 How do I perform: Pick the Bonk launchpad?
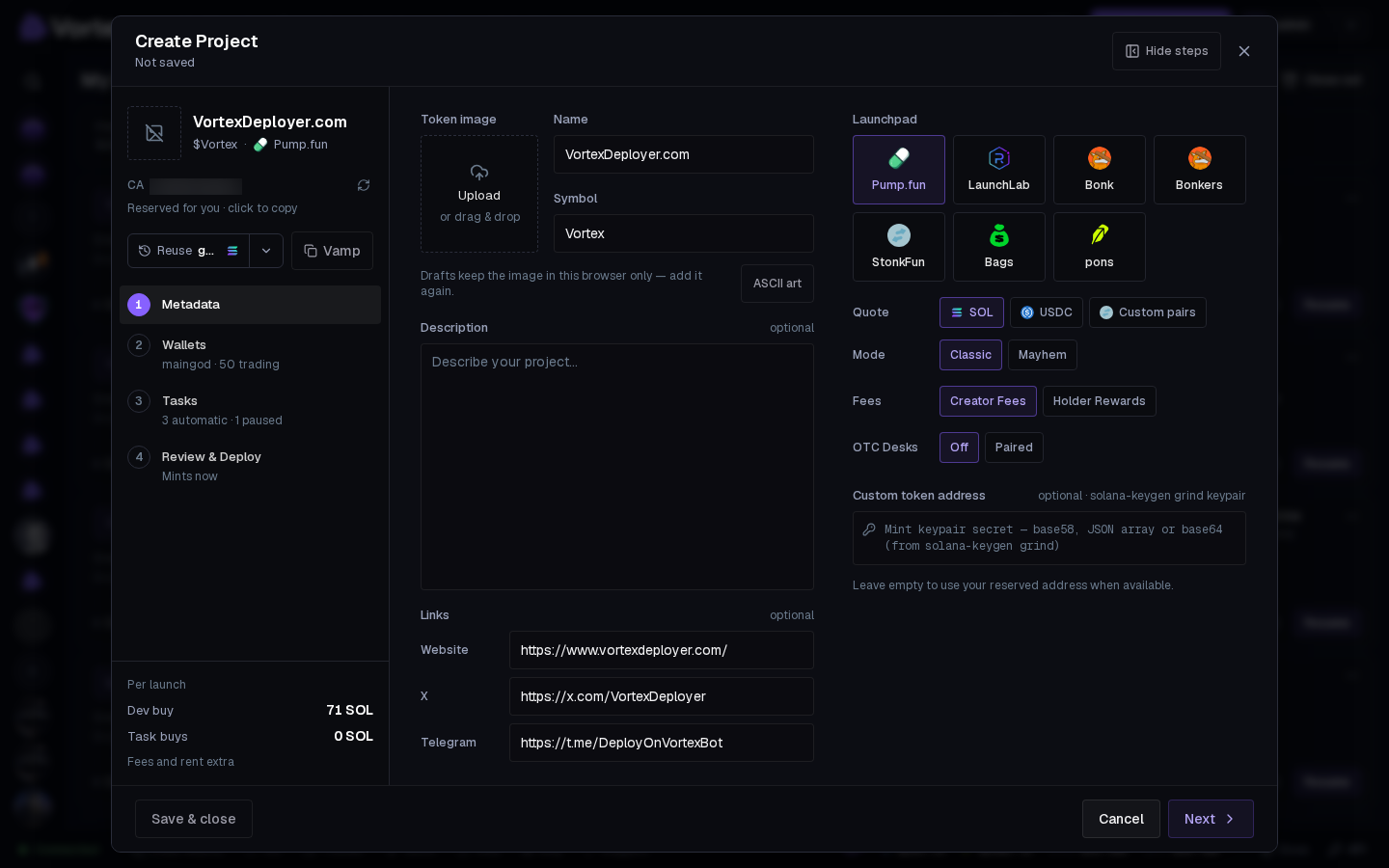[x=1099, y=170]
